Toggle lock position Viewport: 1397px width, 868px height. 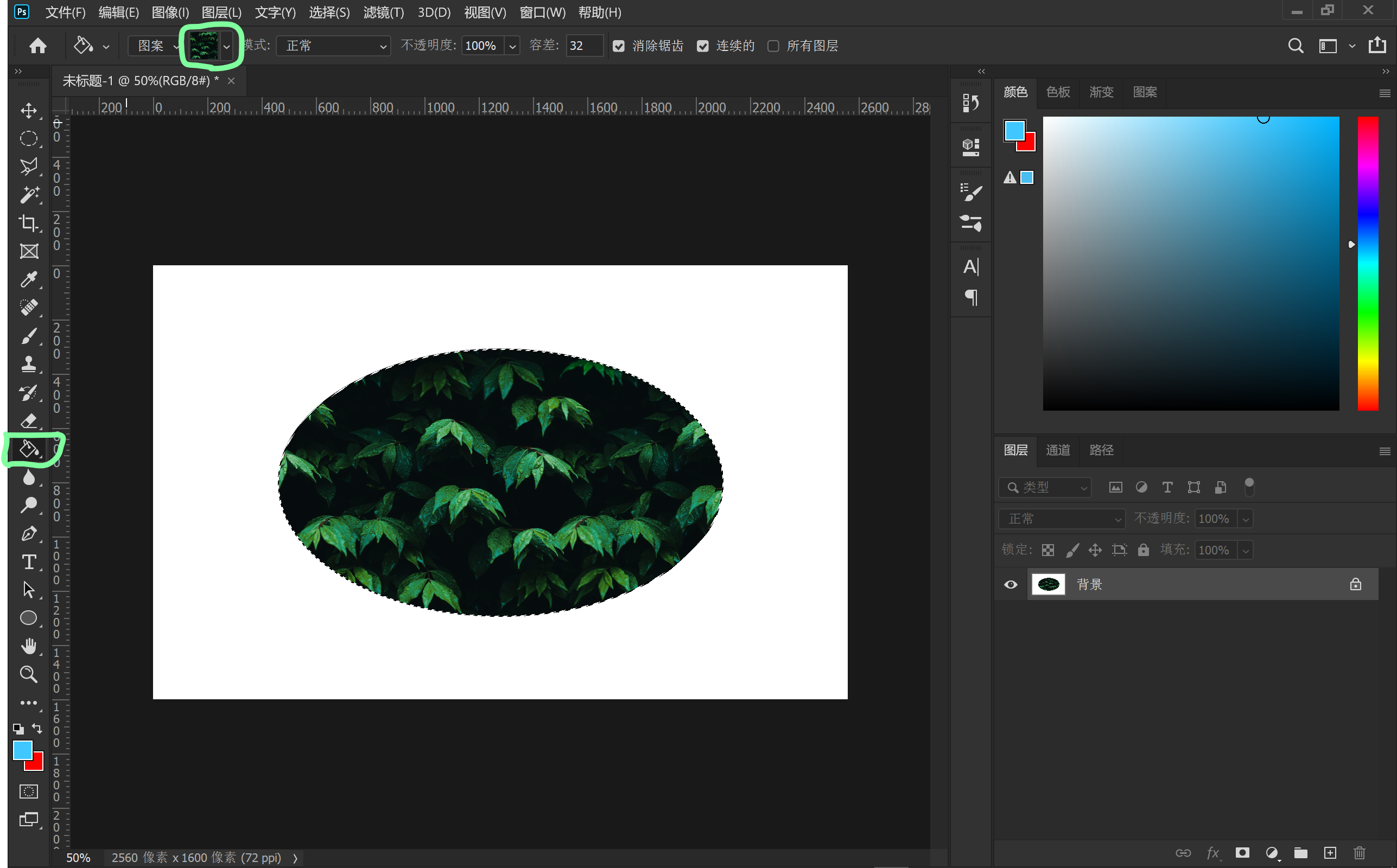1095,550
